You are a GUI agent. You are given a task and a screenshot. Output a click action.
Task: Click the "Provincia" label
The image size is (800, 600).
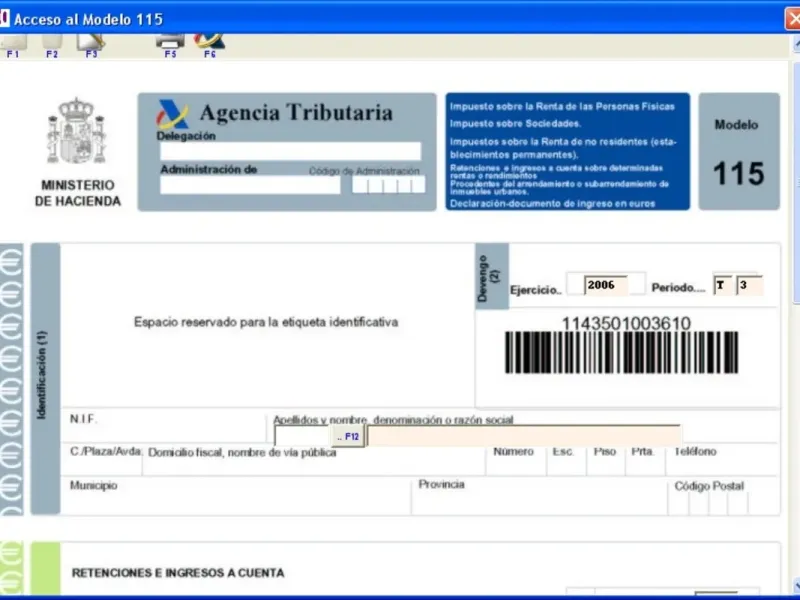(x=441, y=484)
